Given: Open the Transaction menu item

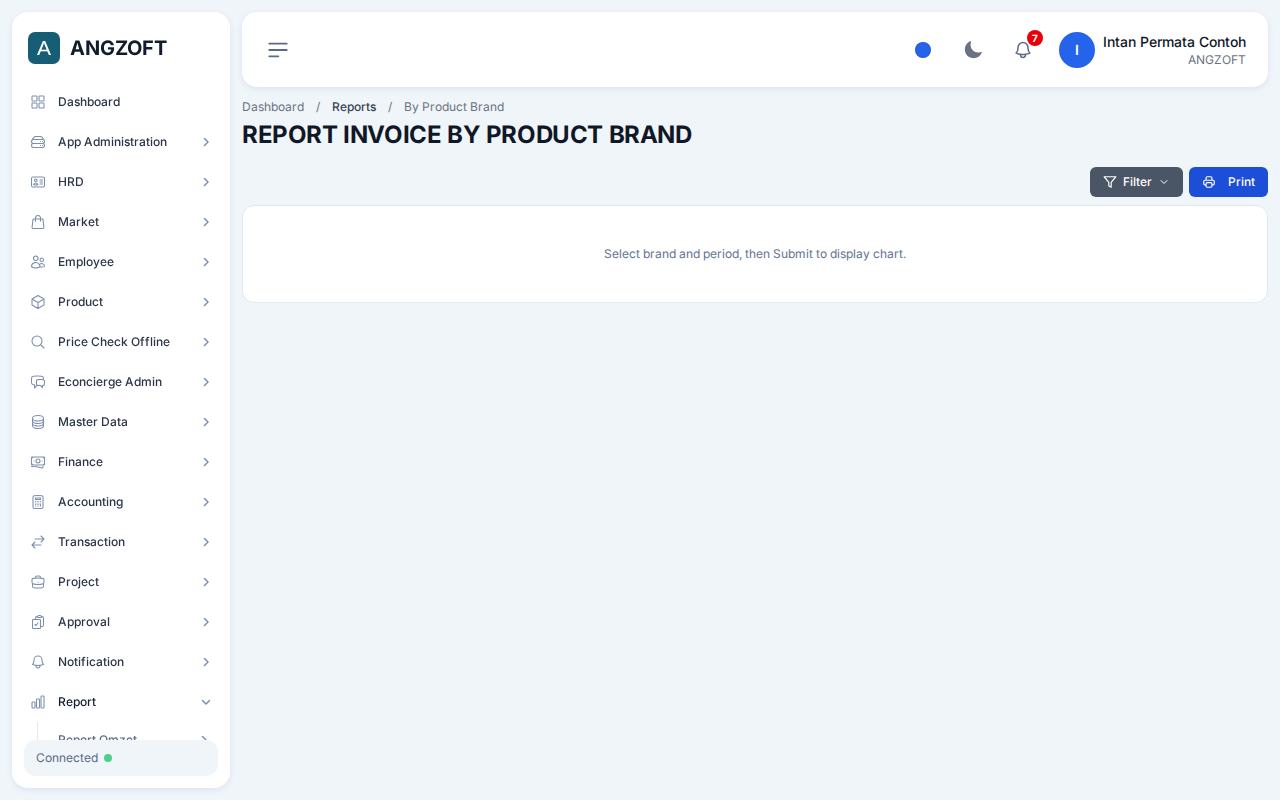Looking at the screenshot, I should 121,542.
